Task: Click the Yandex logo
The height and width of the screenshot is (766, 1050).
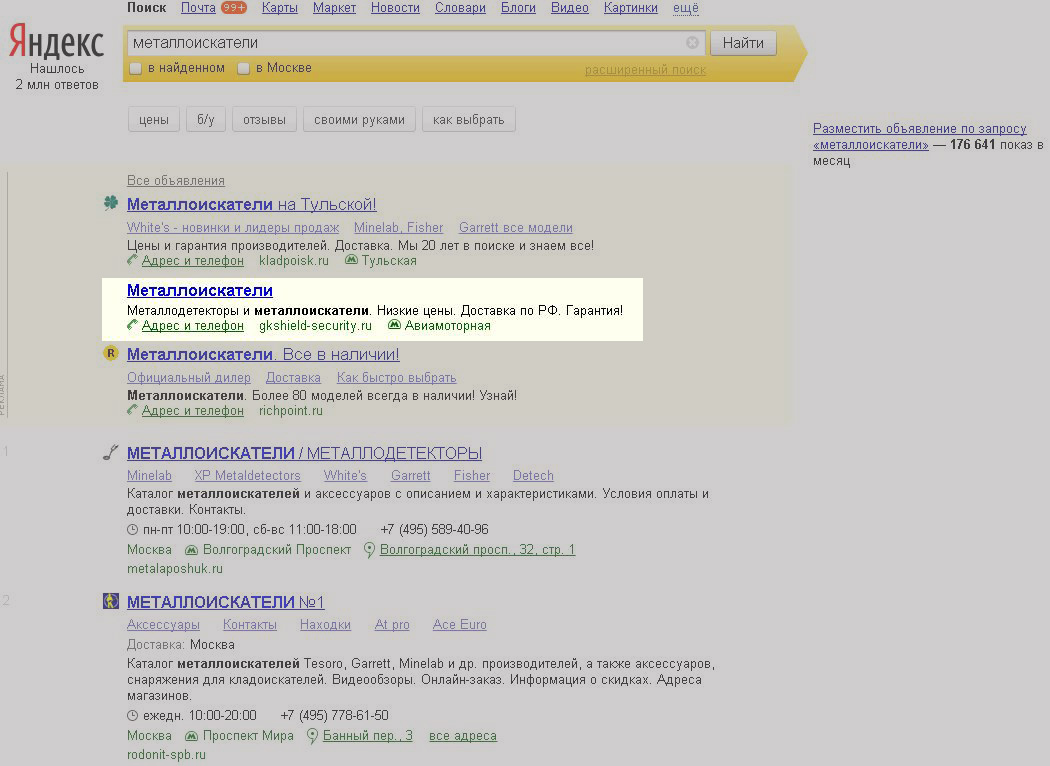Action: pos(56,42)
